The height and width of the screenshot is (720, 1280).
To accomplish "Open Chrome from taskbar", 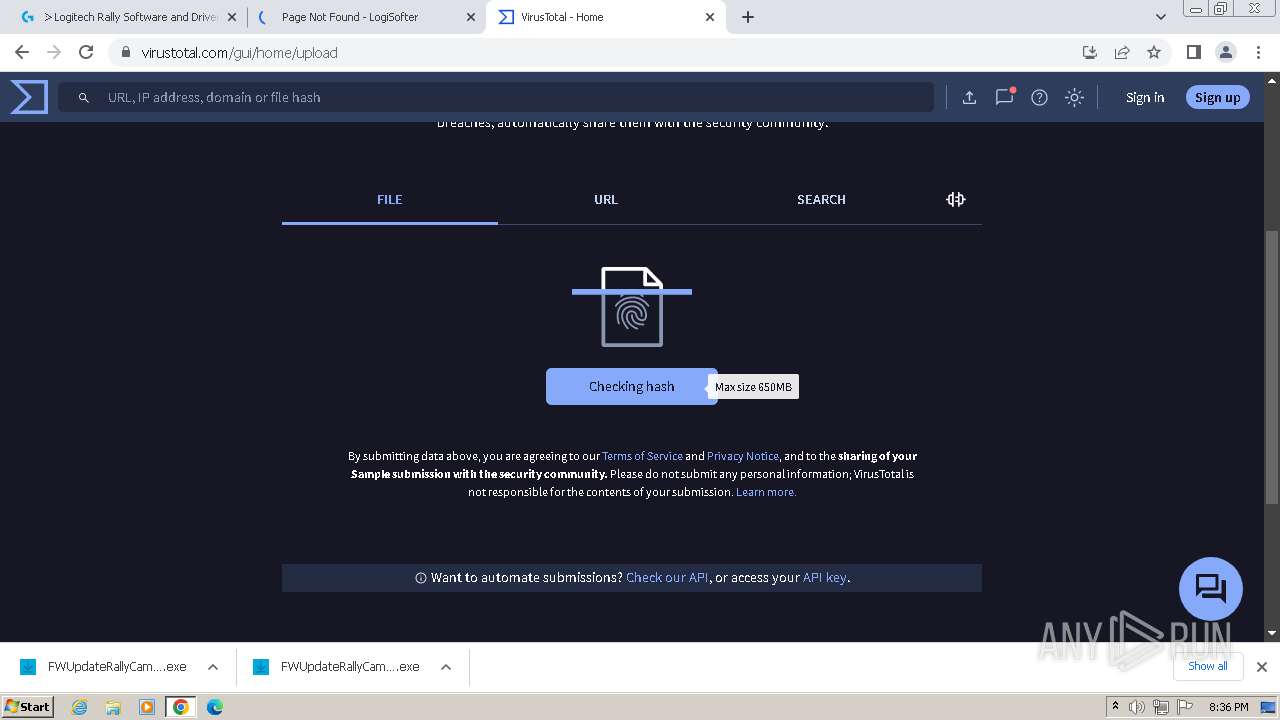I will 181,707.
